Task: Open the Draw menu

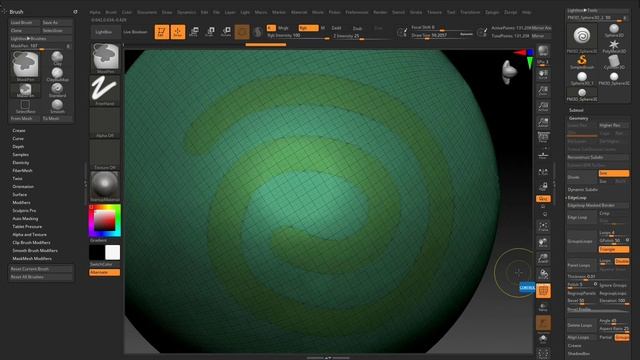Action: [x=167, y=12]
